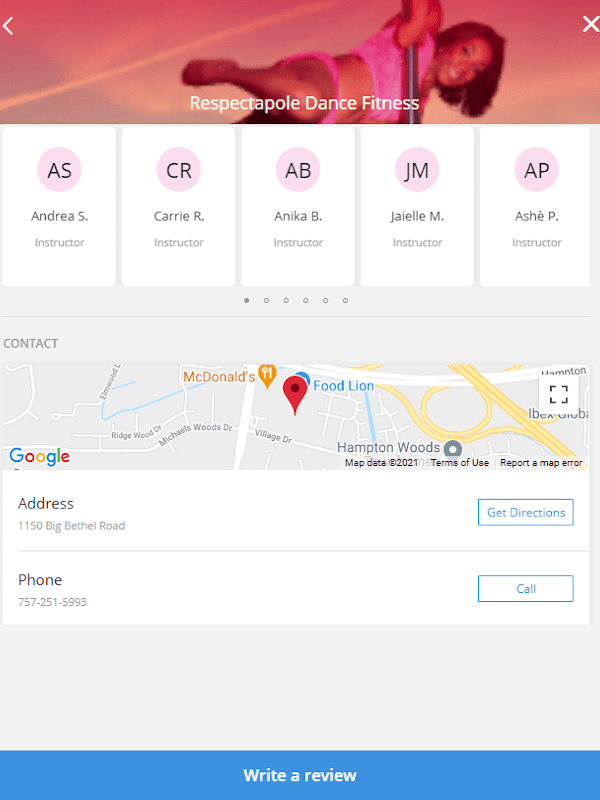Jump to last instructor carousel page dot
Screen dimensions: 600x800
(x=345, y=301)
